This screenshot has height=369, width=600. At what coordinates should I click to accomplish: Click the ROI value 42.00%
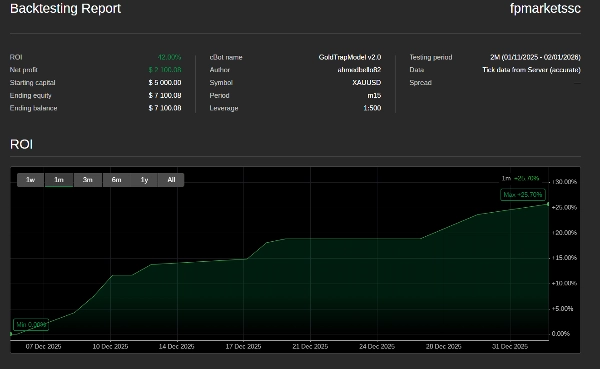(170, 57)
